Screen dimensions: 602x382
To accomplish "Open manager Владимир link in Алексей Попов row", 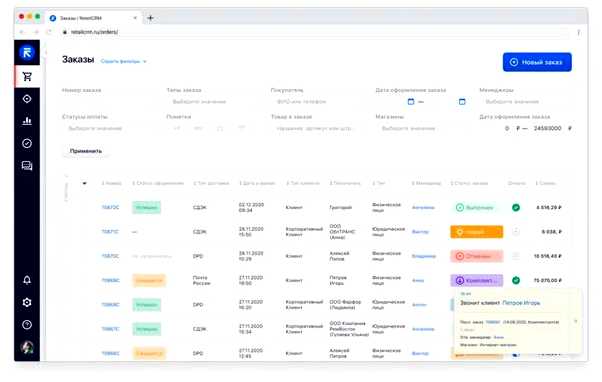I will tap(424, 256).
